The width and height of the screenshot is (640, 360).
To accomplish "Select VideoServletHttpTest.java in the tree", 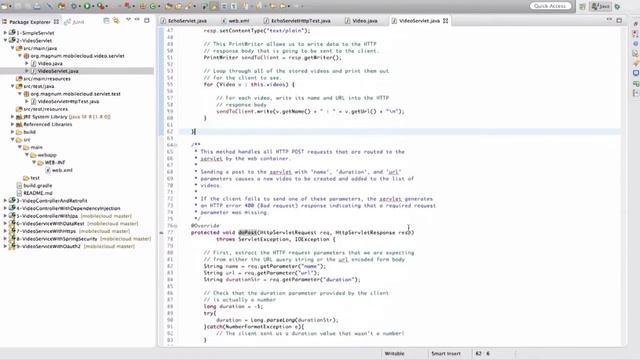I will [68, 101].
